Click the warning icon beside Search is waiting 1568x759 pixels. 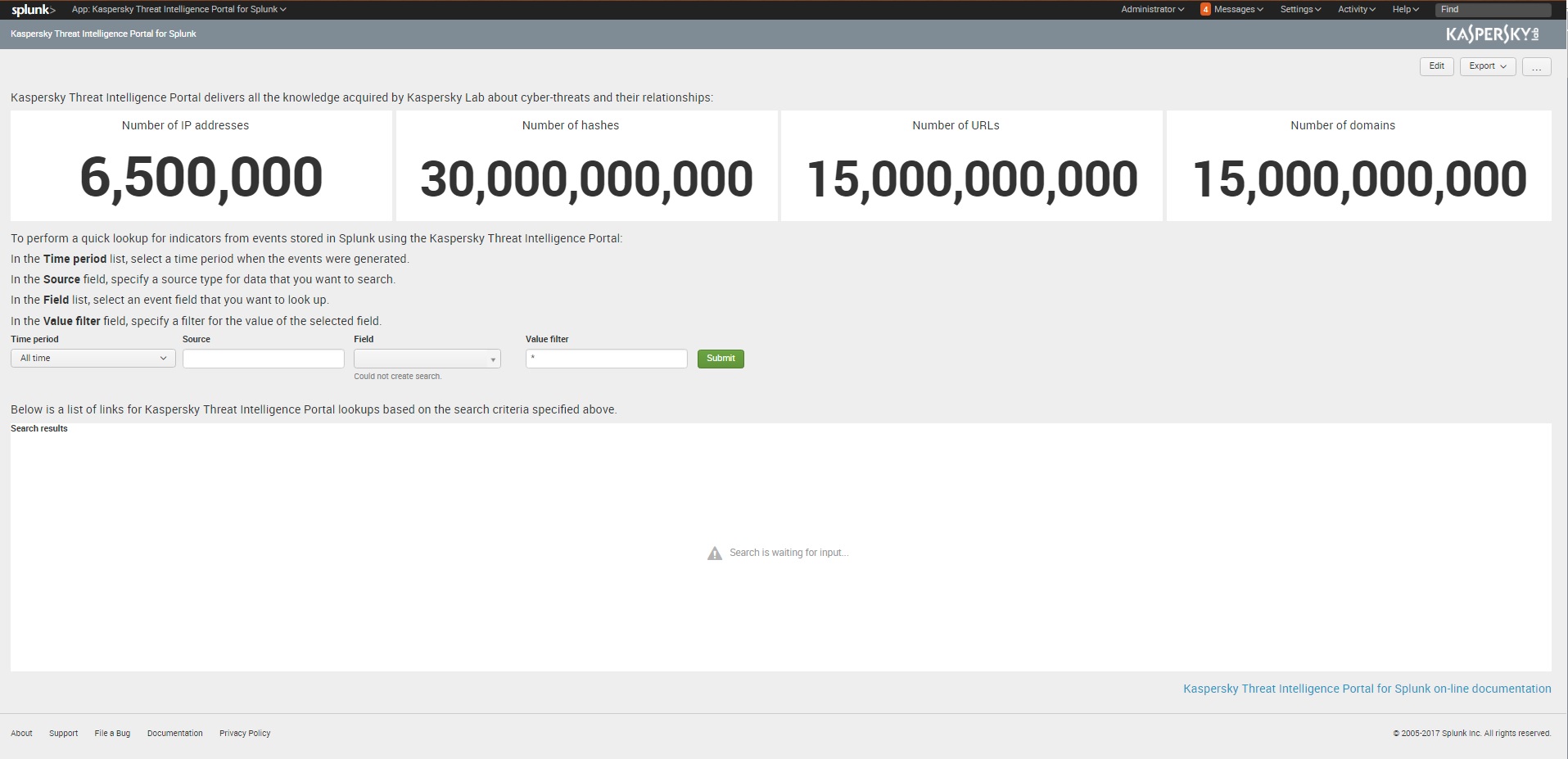pyautogui.click(x=715, y=553)
